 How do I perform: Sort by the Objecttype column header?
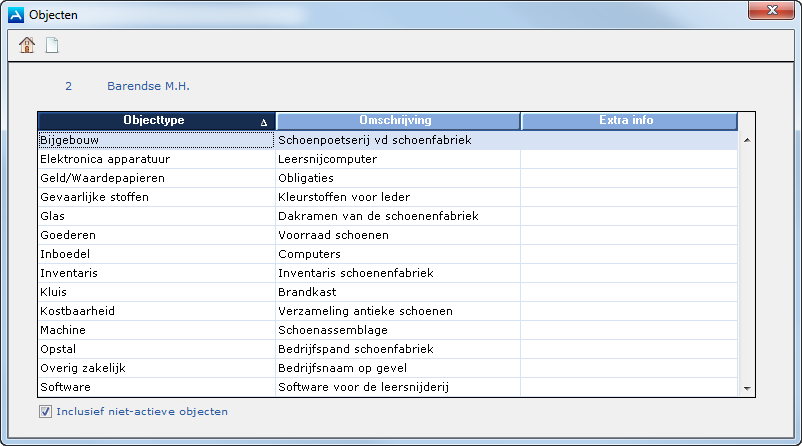pyautogui.click(x=157, y=121)
